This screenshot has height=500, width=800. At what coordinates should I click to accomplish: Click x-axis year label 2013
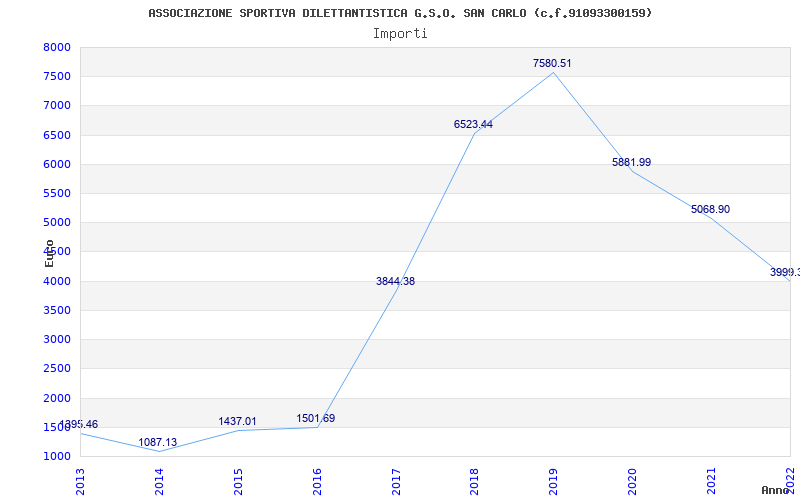(80, 482)
